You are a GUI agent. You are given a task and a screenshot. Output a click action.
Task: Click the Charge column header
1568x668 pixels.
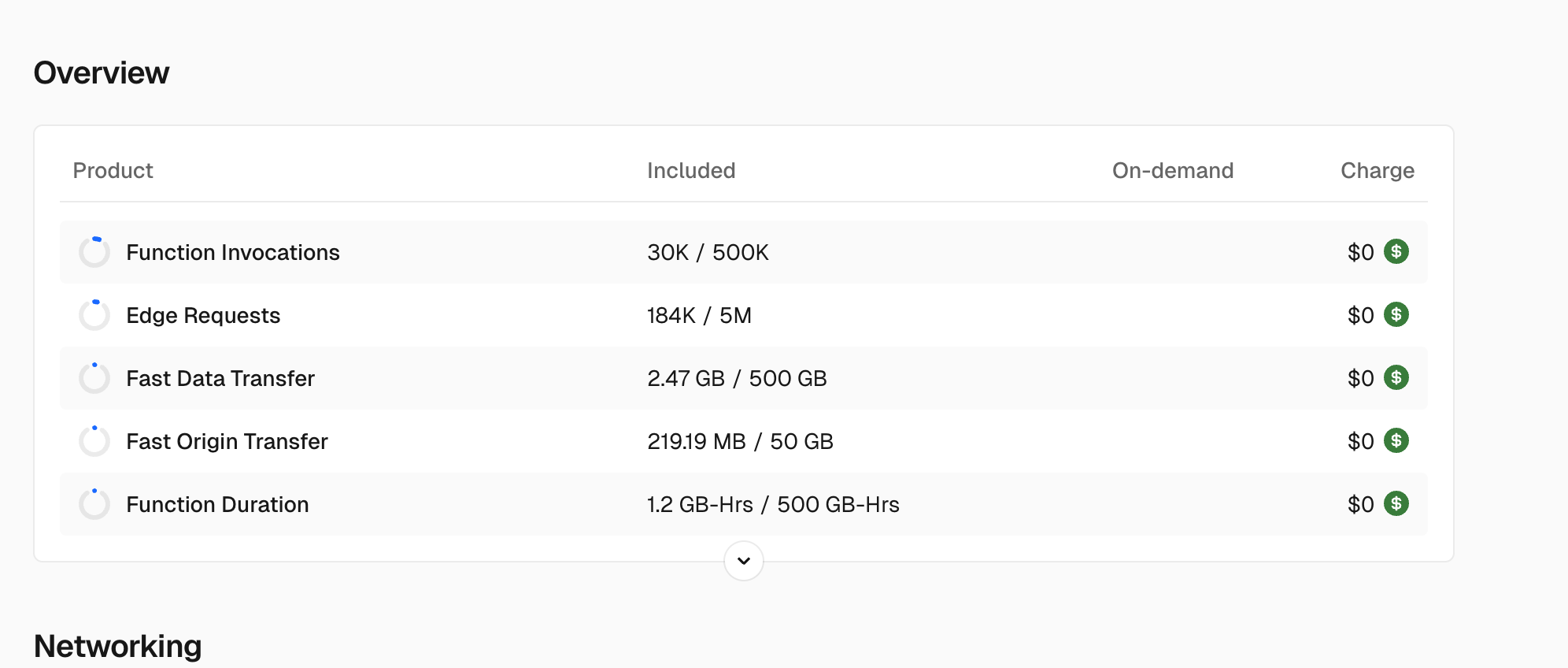click(x=1378, y=170)
